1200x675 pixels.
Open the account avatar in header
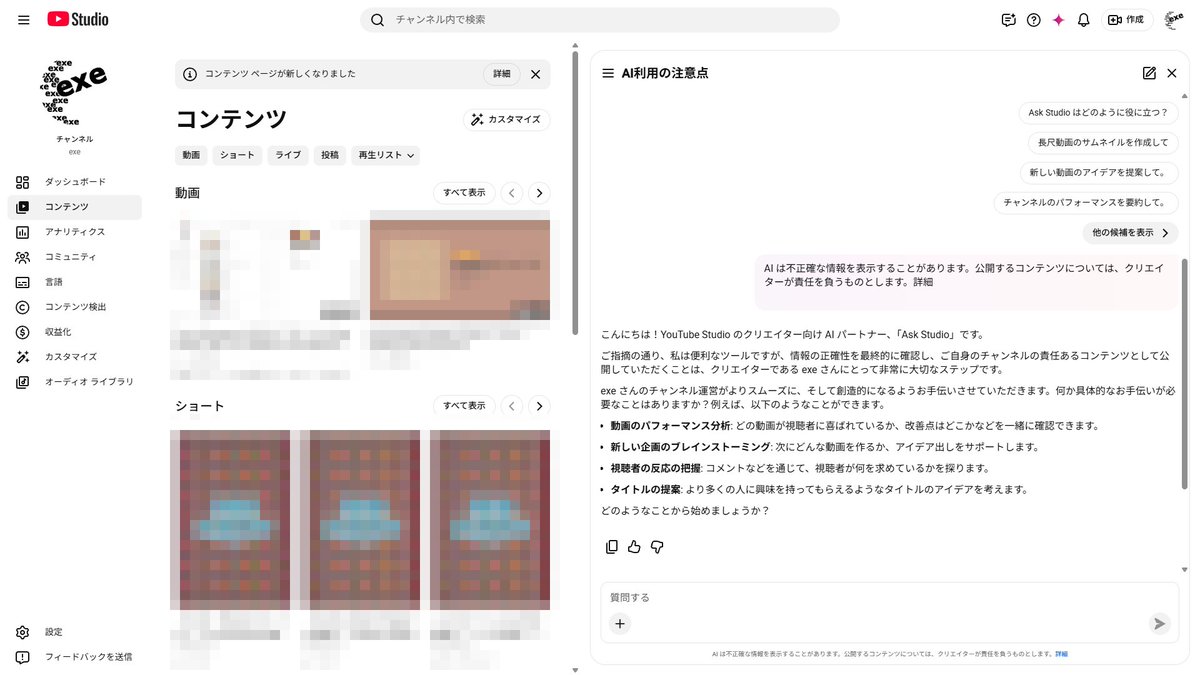(1174, 20)
